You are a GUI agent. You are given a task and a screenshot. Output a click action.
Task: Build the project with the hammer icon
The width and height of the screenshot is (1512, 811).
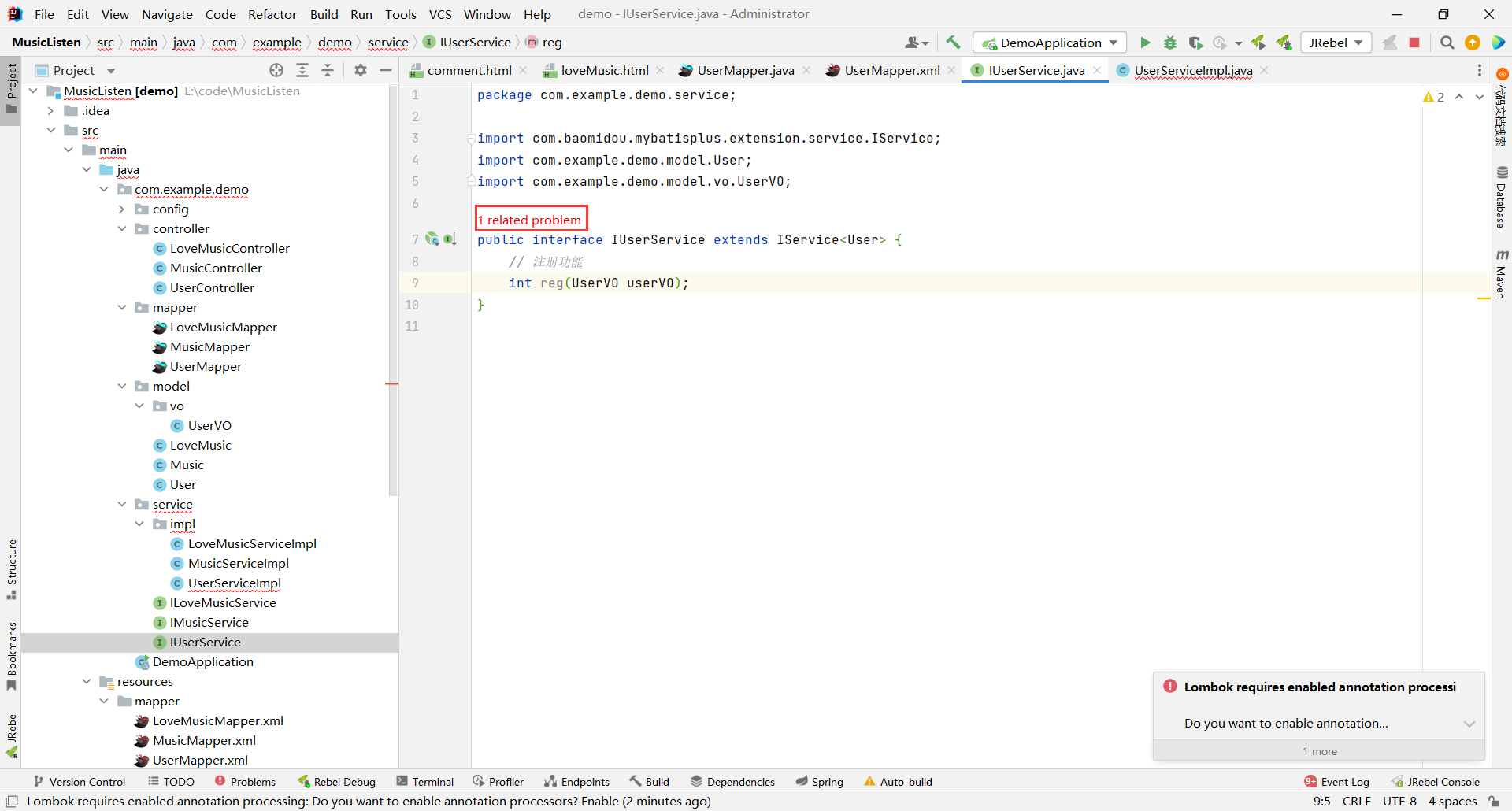(x=953, y=43)
